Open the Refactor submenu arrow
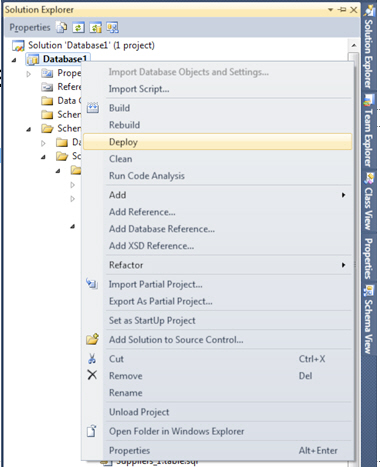The image size is (380, 467). click(343, 265)
